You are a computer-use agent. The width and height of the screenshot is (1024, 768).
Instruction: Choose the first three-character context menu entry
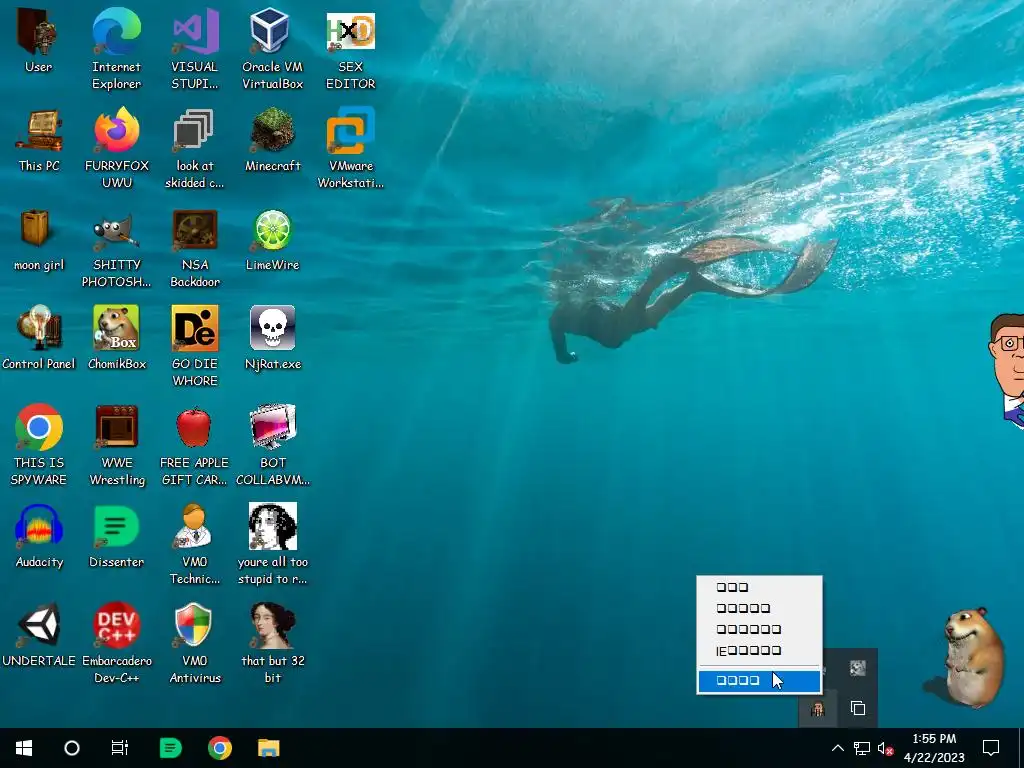[759, 587]
